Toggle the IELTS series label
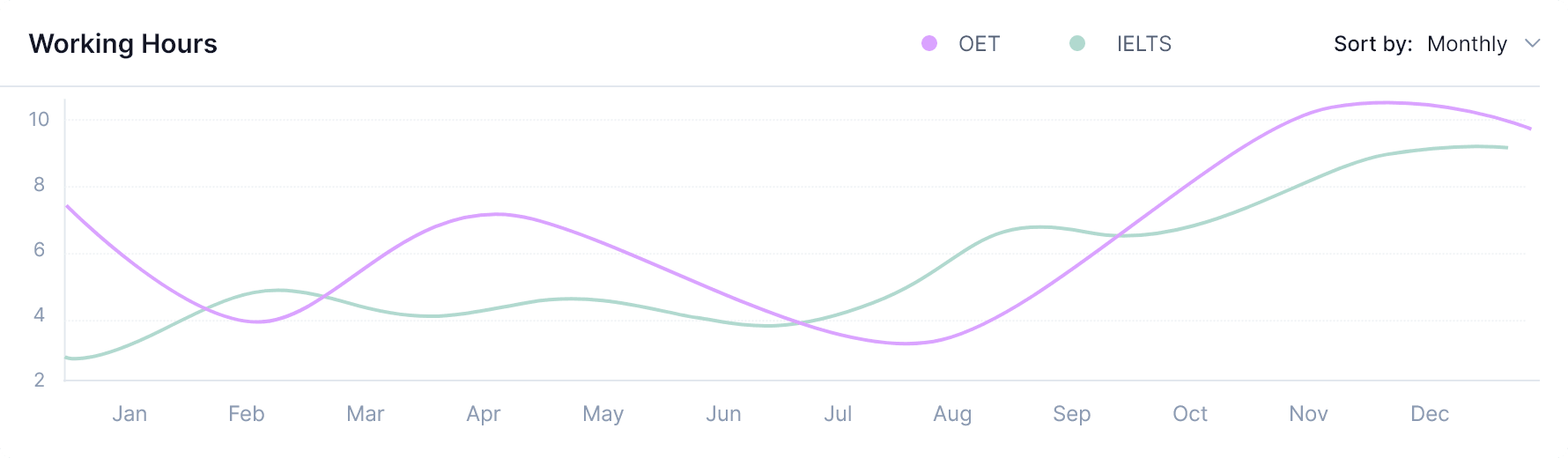This screenshot has width=1568, height=458. pyautogui.click(x=1143, y=44)
